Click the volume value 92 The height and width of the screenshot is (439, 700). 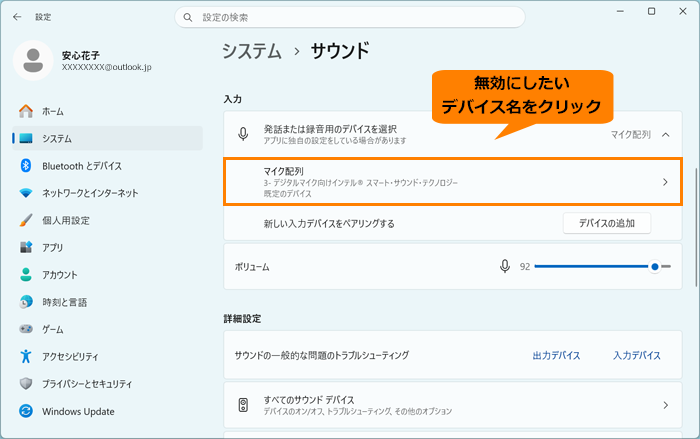(525, 267)
